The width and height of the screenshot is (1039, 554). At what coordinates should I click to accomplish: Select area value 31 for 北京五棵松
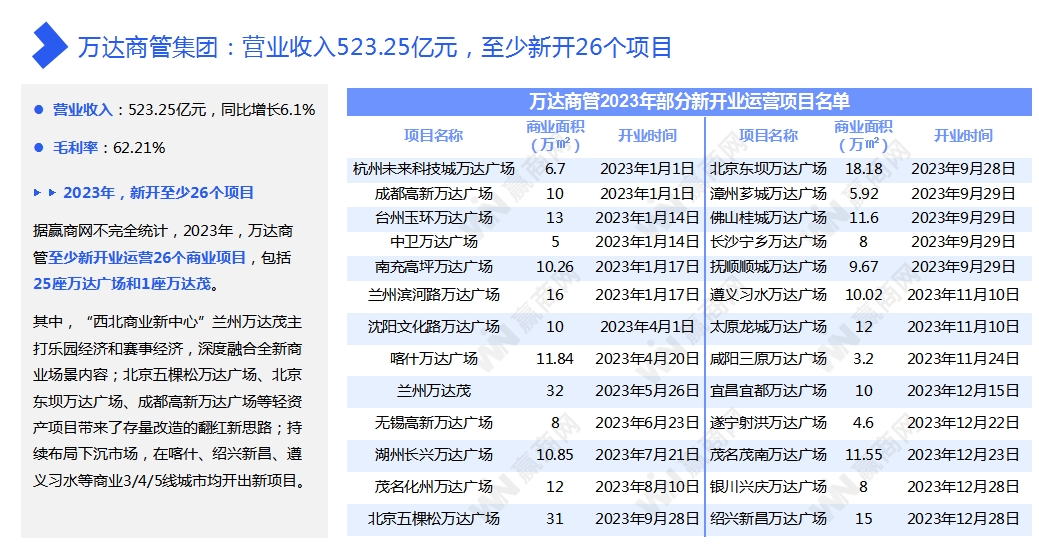(555, 518)
